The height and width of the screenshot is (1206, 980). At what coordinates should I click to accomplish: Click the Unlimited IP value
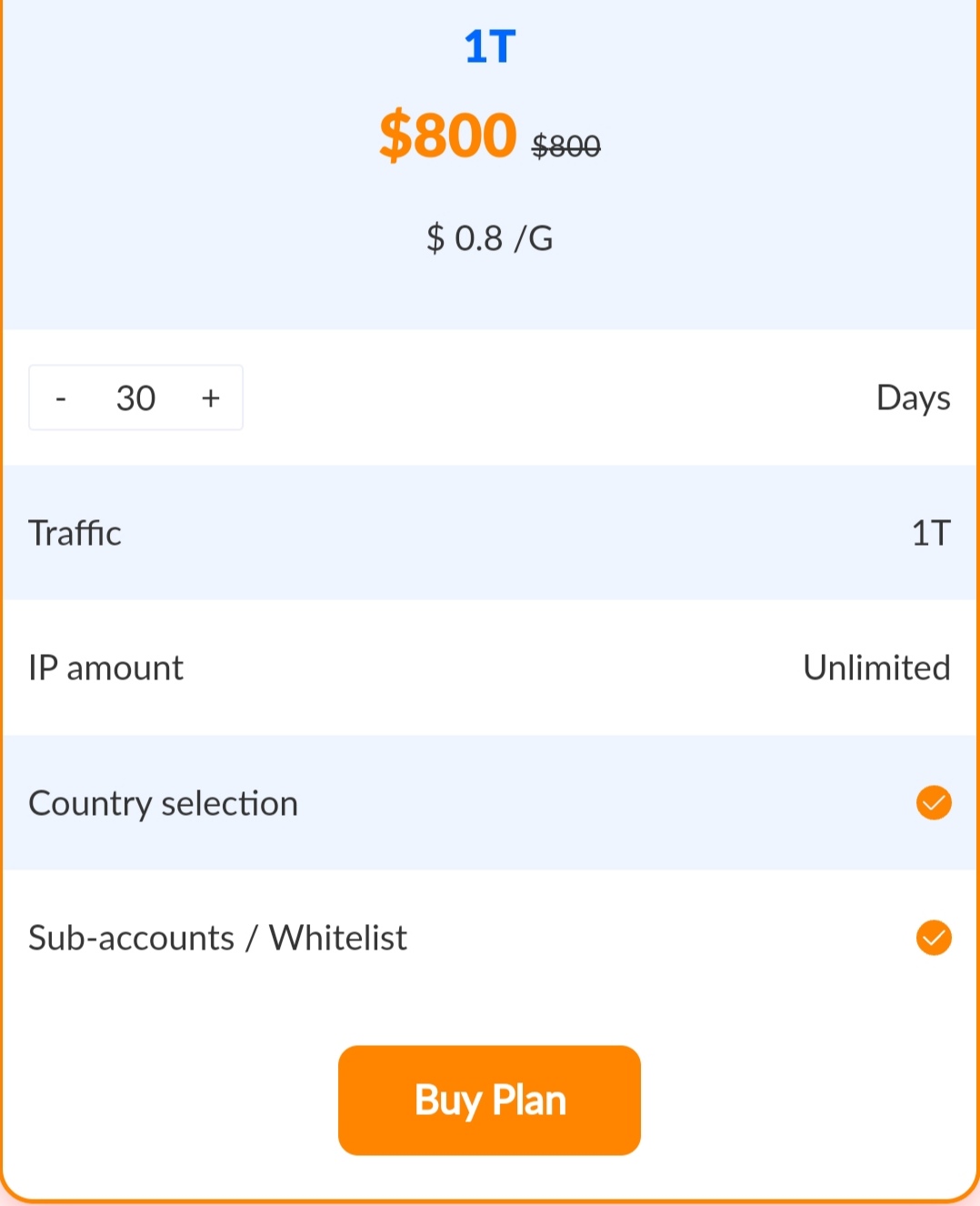(876, 668)
